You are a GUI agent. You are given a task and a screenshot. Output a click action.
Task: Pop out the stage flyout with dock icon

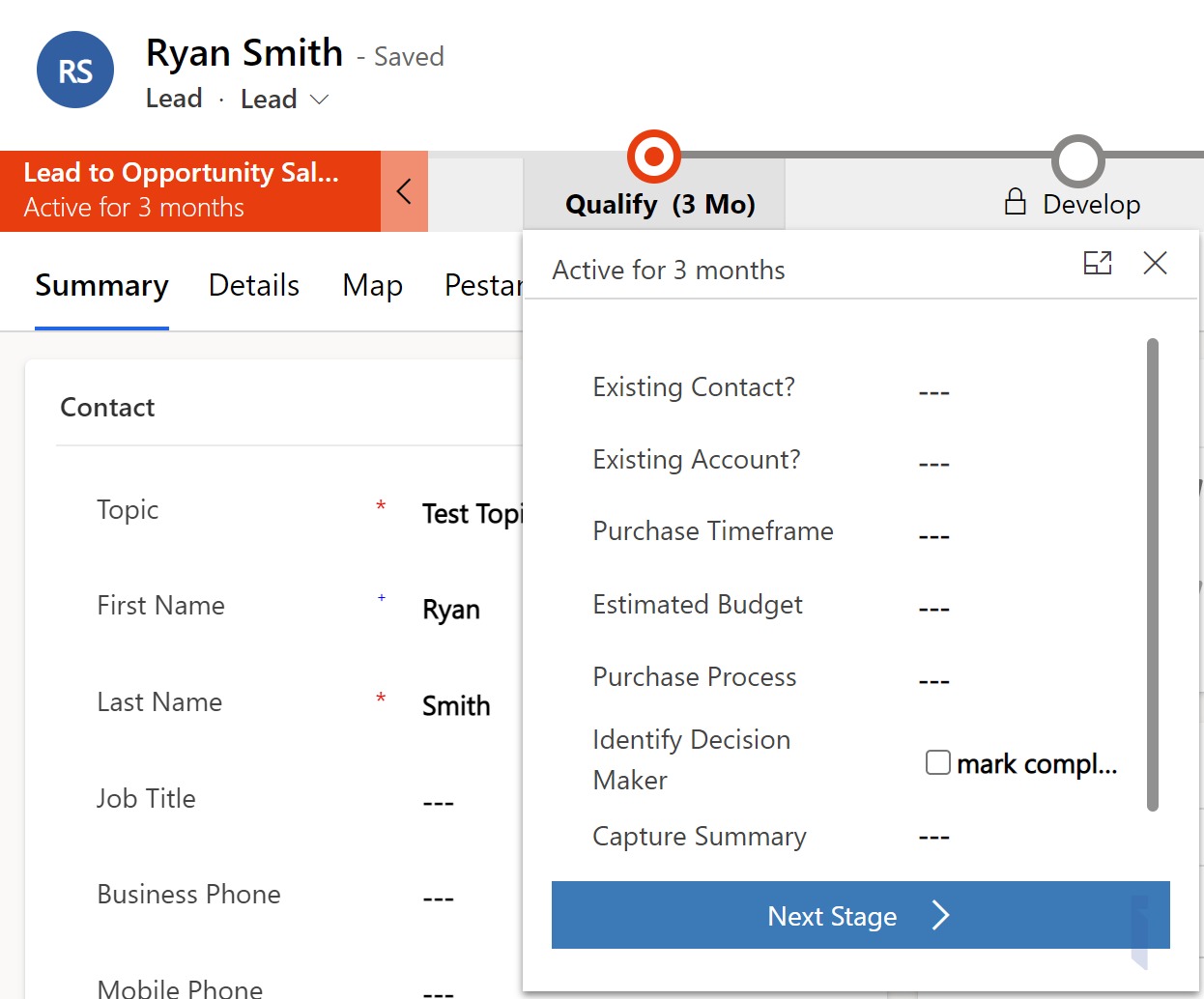1098,263
